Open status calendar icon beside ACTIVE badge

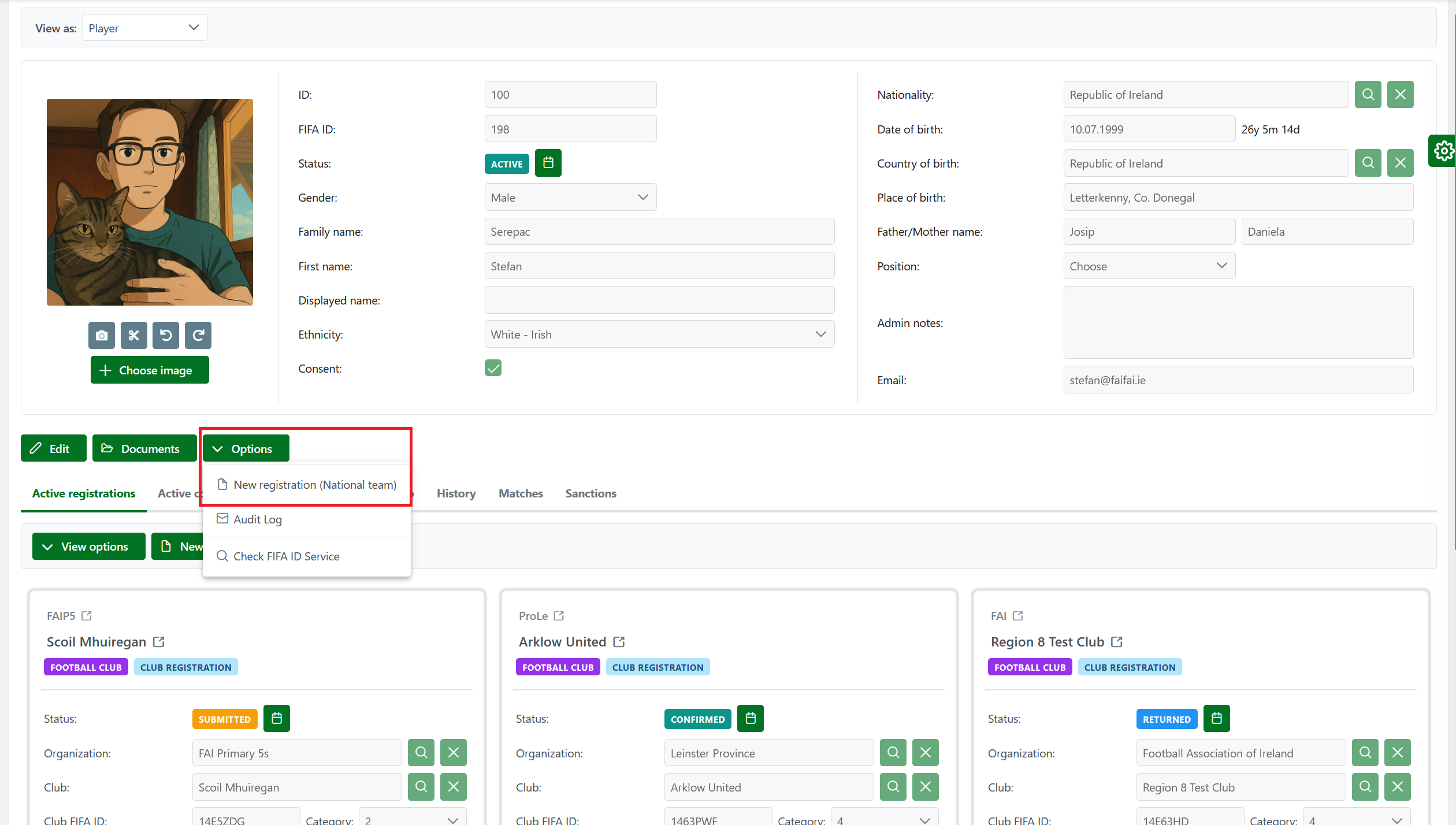point(548,163)
